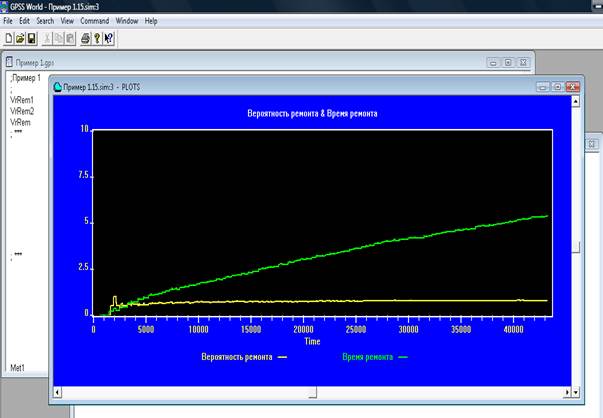This screenshot has width=603, height=418.
Task: Maximize the PLOTS window
Action: 558,87
